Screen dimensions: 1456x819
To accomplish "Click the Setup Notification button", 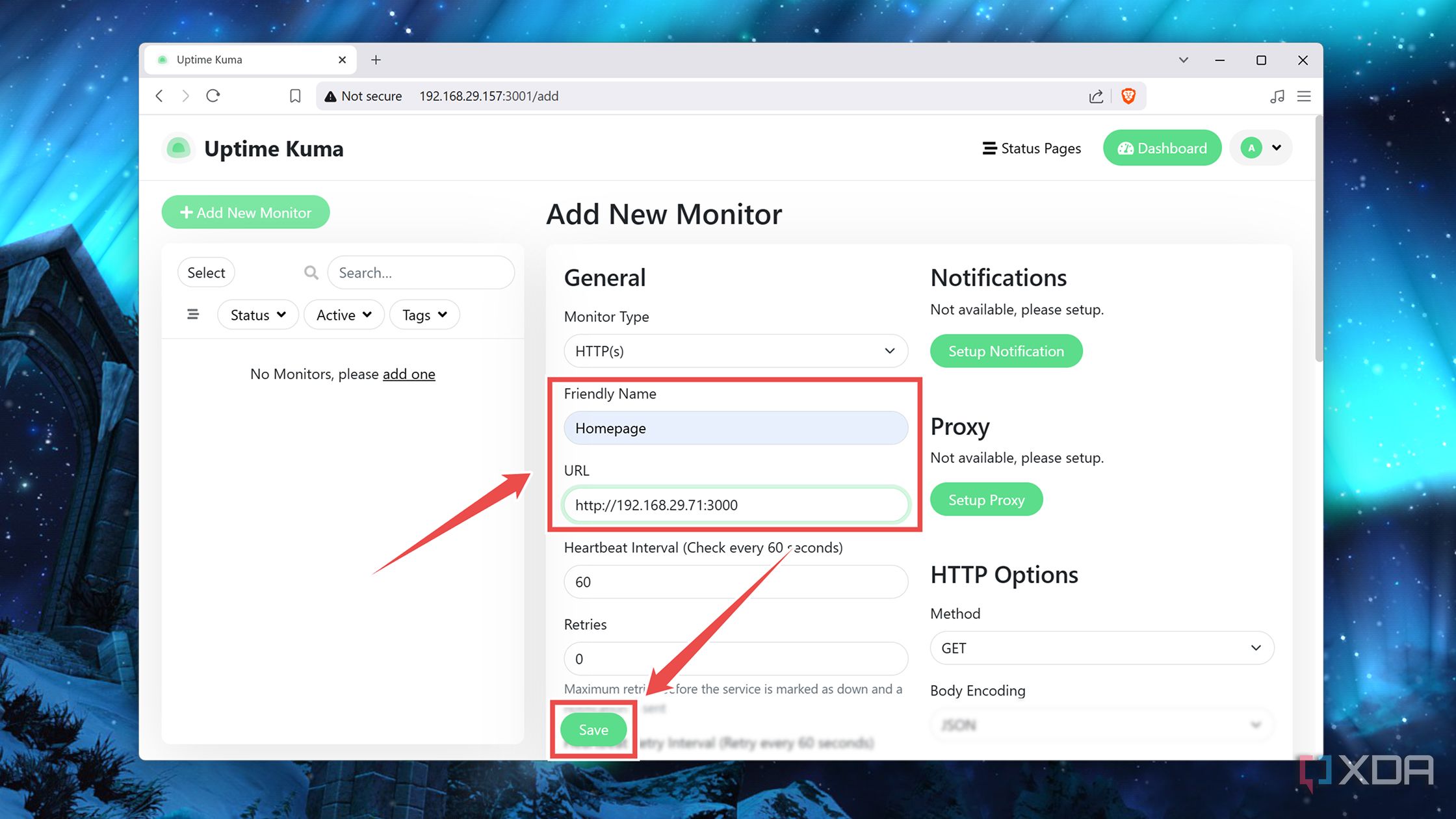I will [x=1006, y=351].
